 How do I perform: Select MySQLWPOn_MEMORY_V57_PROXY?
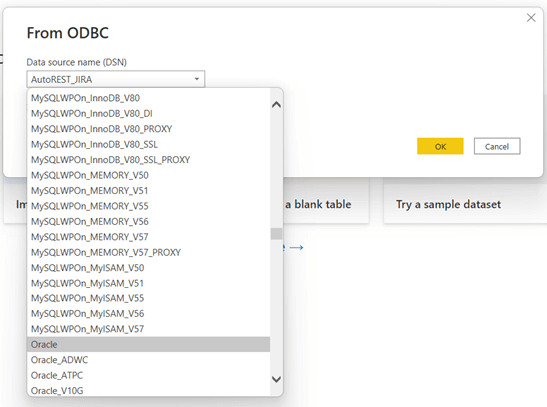pyautogui.click(x=148, y=252)
